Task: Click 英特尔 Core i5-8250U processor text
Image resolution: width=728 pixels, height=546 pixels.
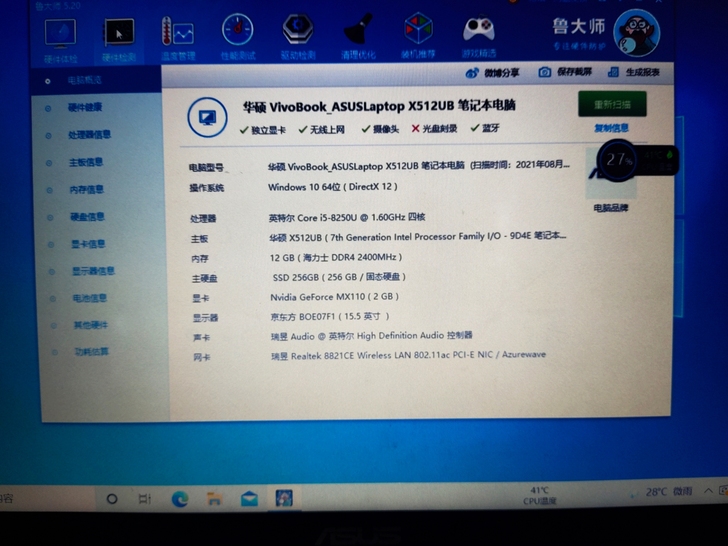Action: 347,217
